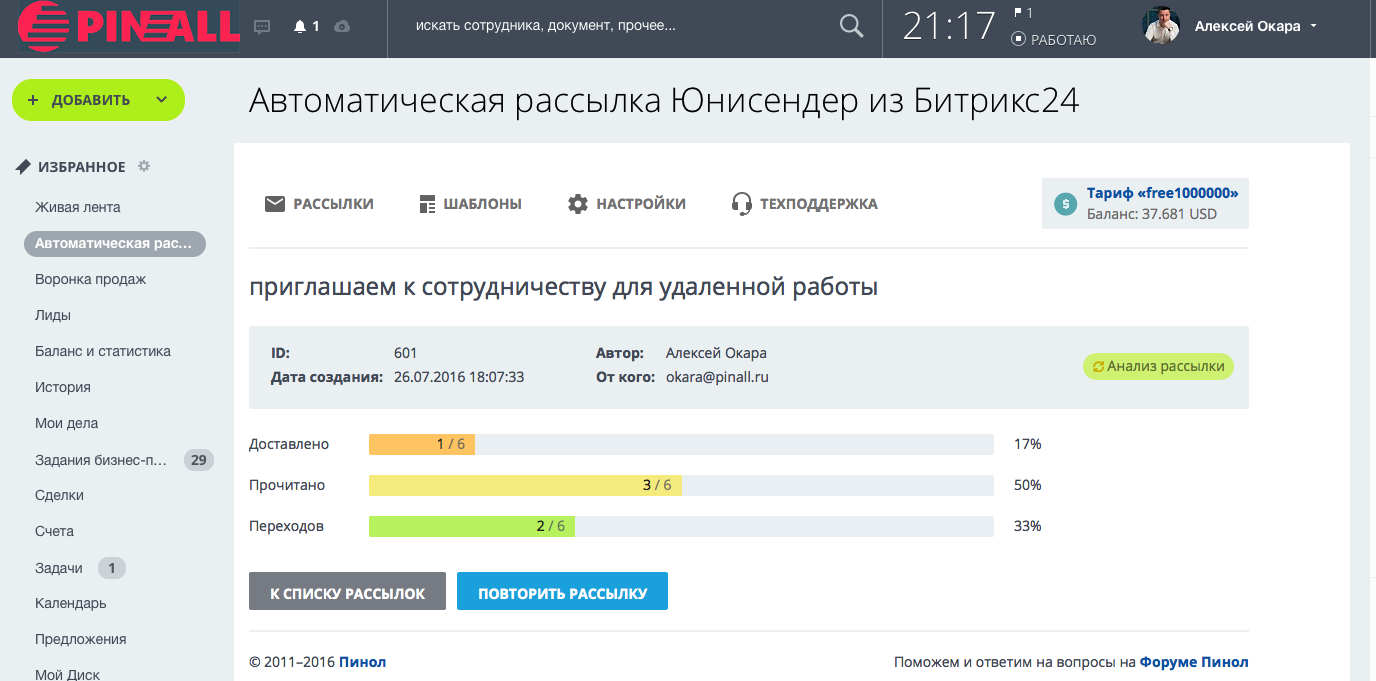
Task: Click the 17% delivered rate value
Action: click(x=1028, y=444)
